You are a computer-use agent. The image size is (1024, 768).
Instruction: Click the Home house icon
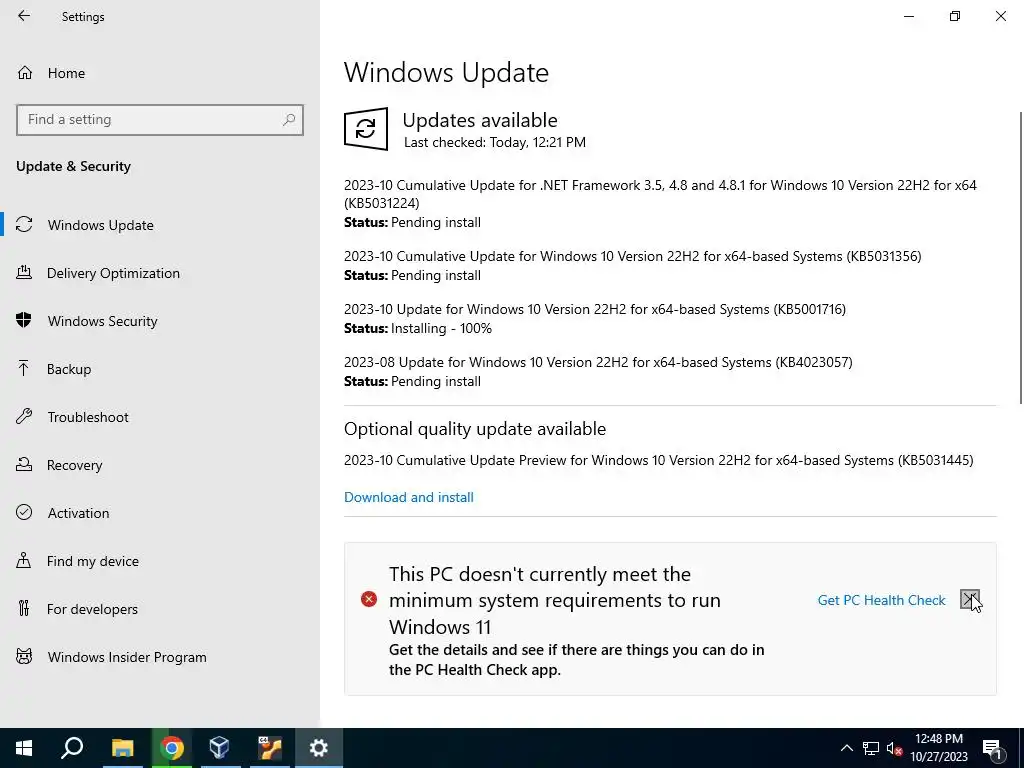[x=25, y=73]
